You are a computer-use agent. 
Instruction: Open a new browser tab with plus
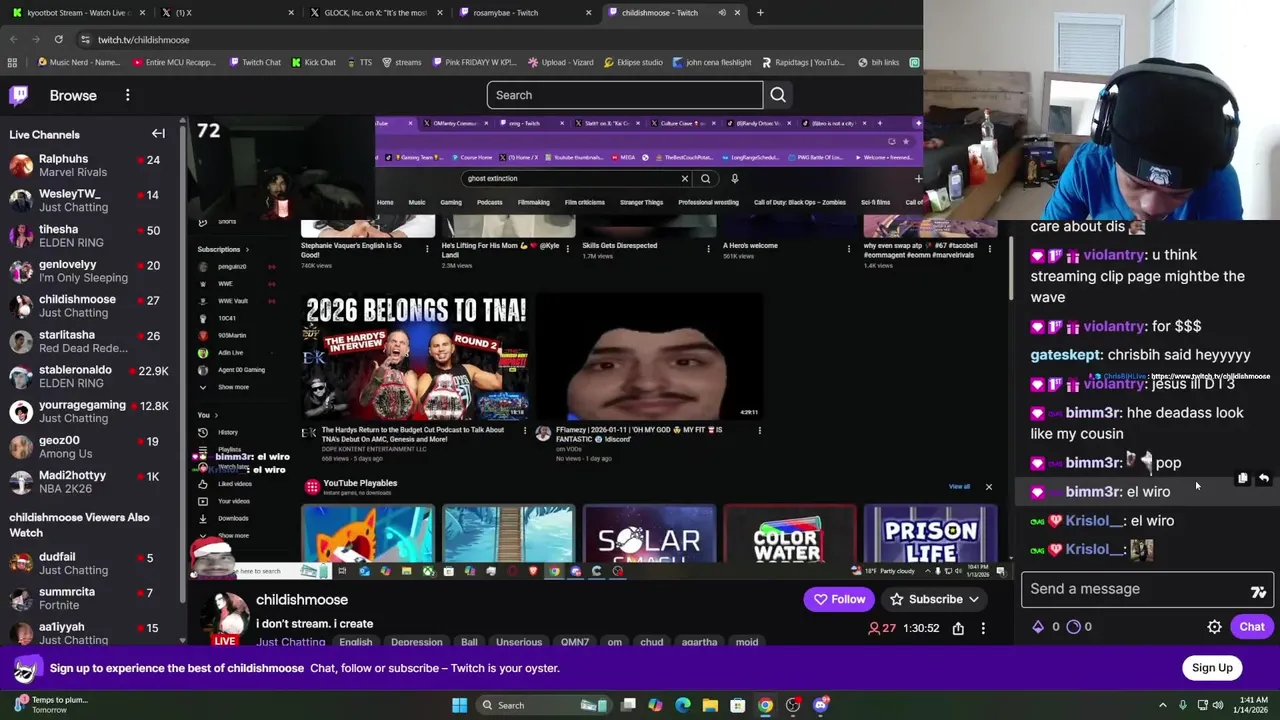760,13
